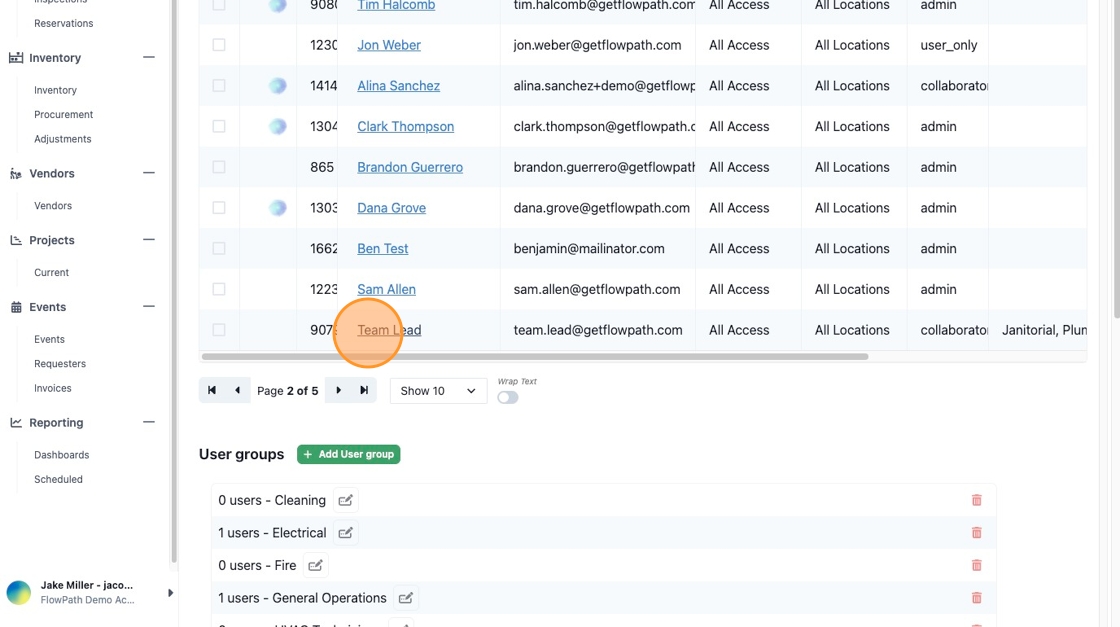Click the Reporting line chart icon
The width and height of the screenshot is (1120, 627).
tap(16, 423)
